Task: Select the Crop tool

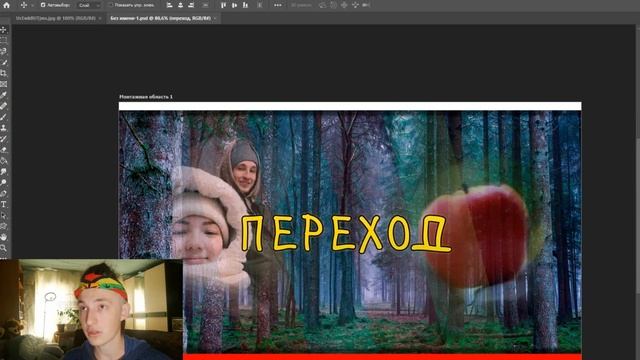Action: click(4, 73)
